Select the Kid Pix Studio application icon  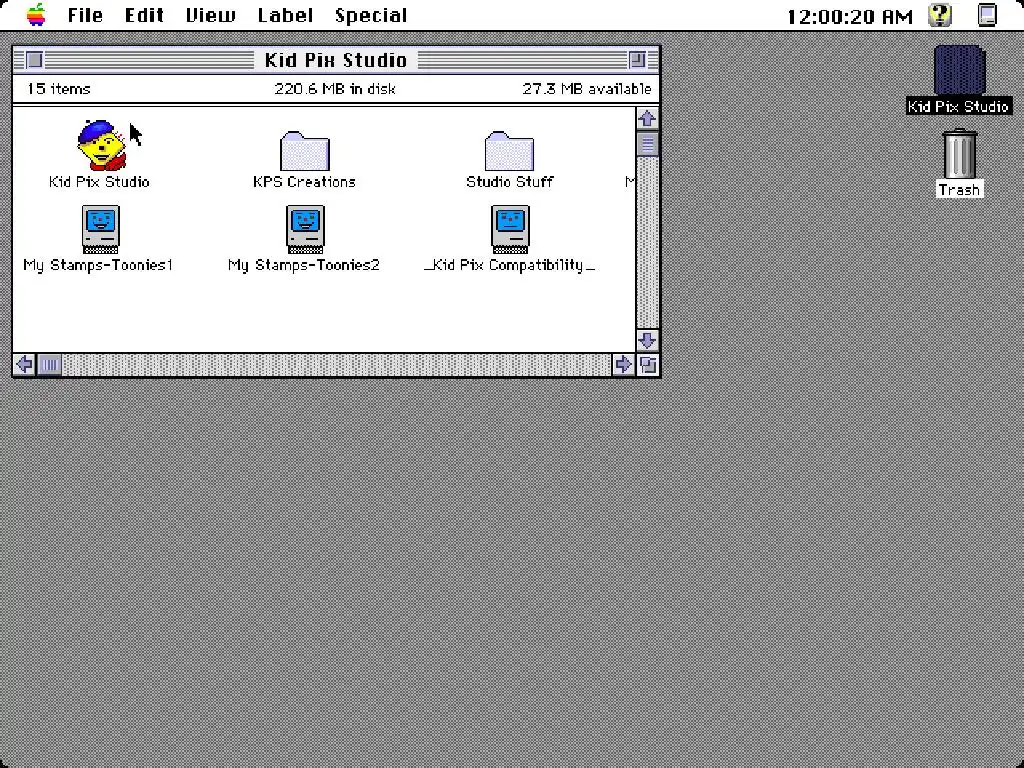[101, 145]
